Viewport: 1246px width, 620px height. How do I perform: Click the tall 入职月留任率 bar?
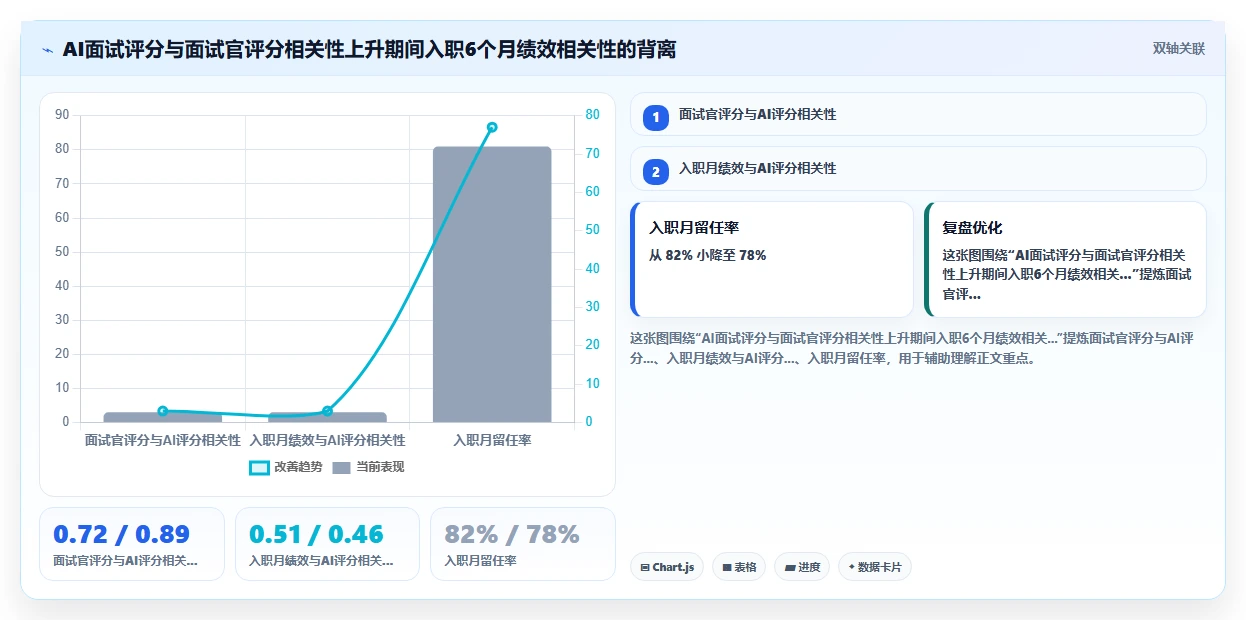pyautogui.click(x=492, y=284)
